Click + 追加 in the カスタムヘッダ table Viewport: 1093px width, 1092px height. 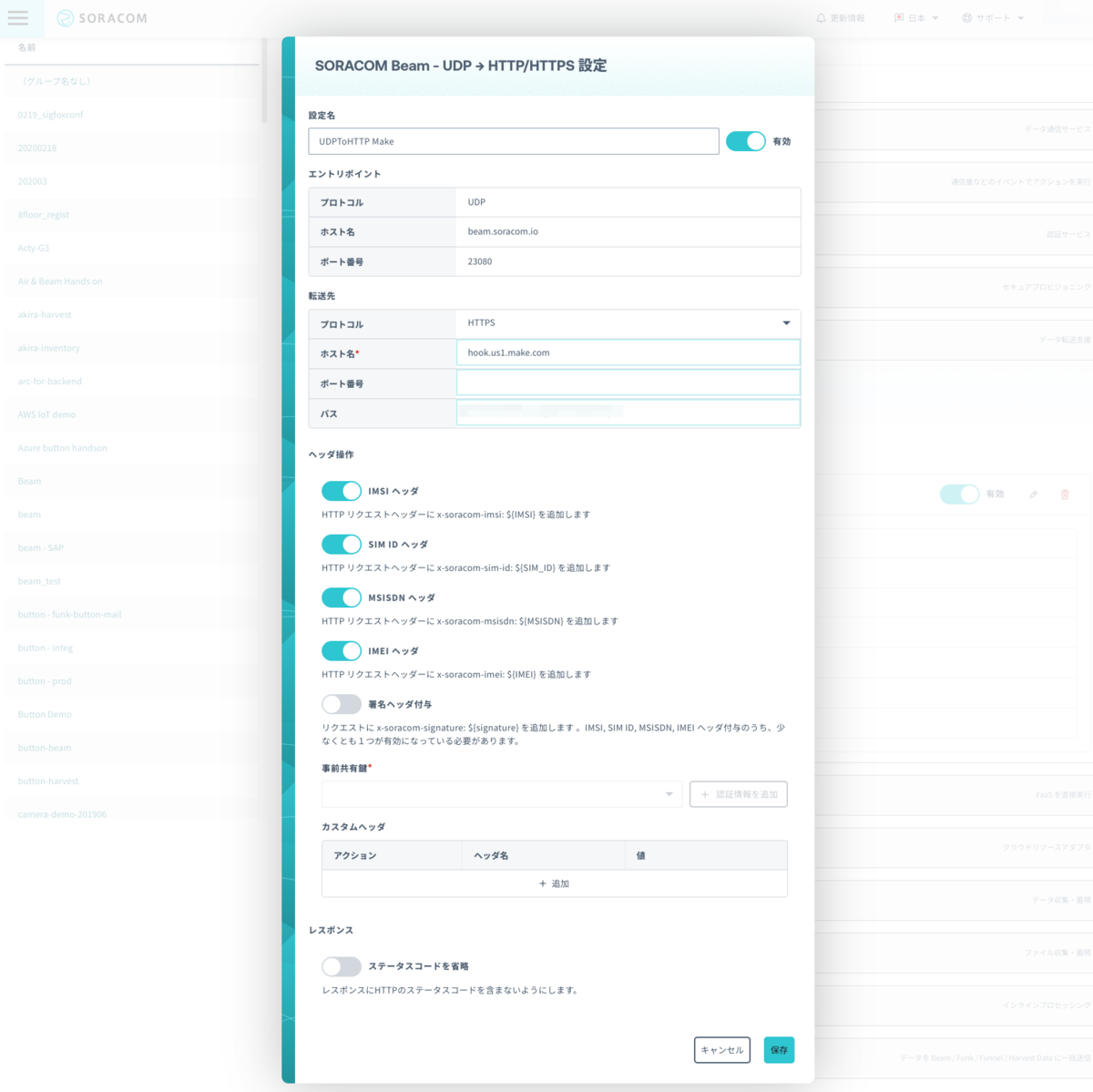(554, 883)
